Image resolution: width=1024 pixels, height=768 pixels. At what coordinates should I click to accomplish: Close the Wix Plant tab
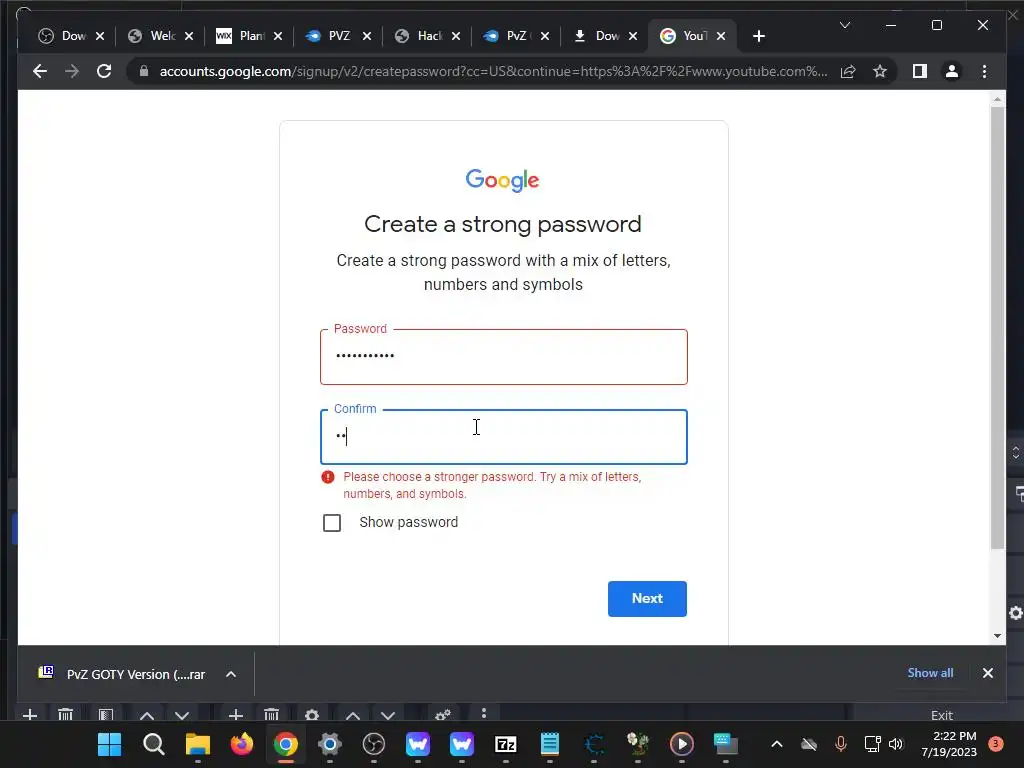(278, 36)
